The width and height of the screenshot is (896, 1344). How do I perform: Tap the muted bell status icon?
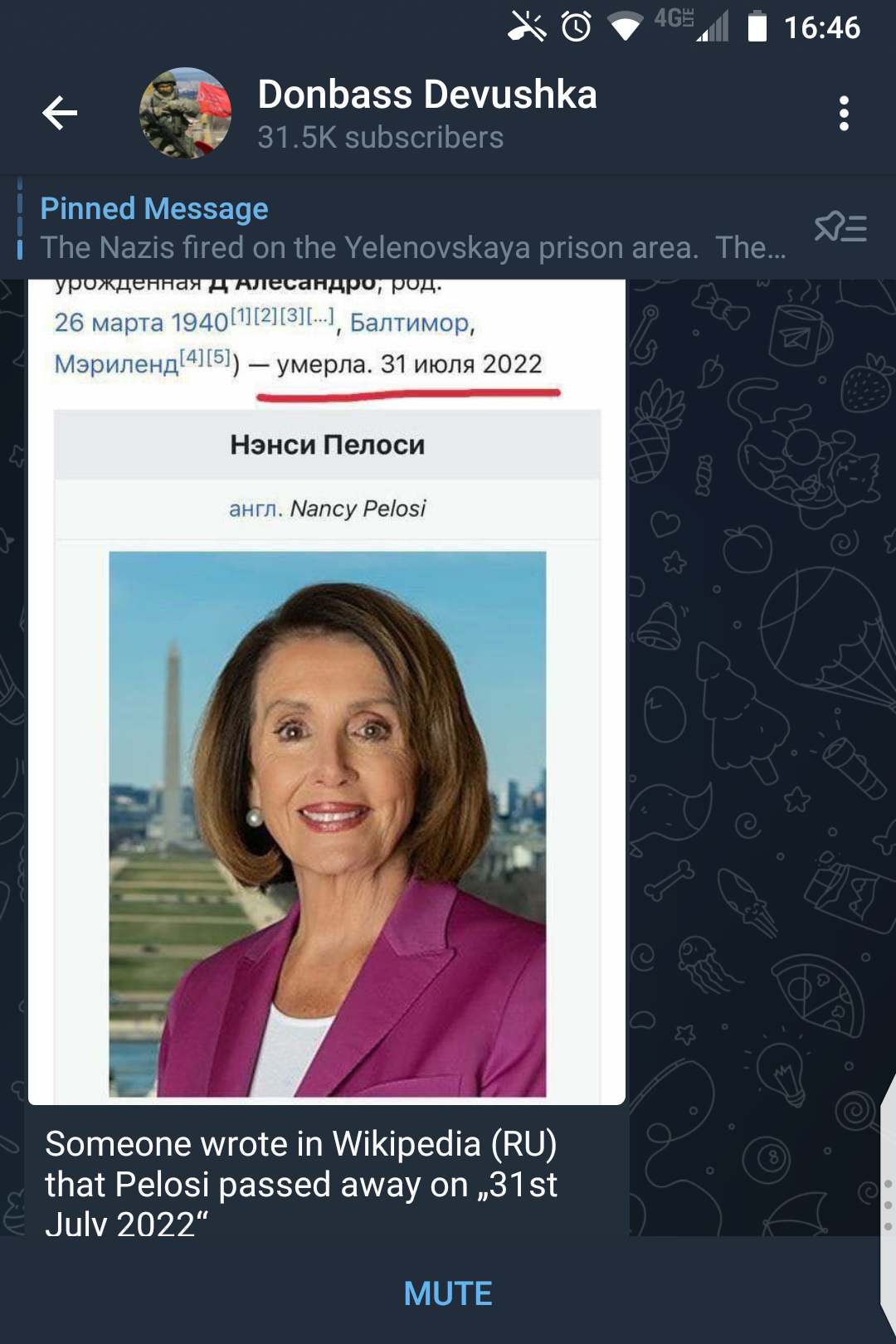(527, 27)
